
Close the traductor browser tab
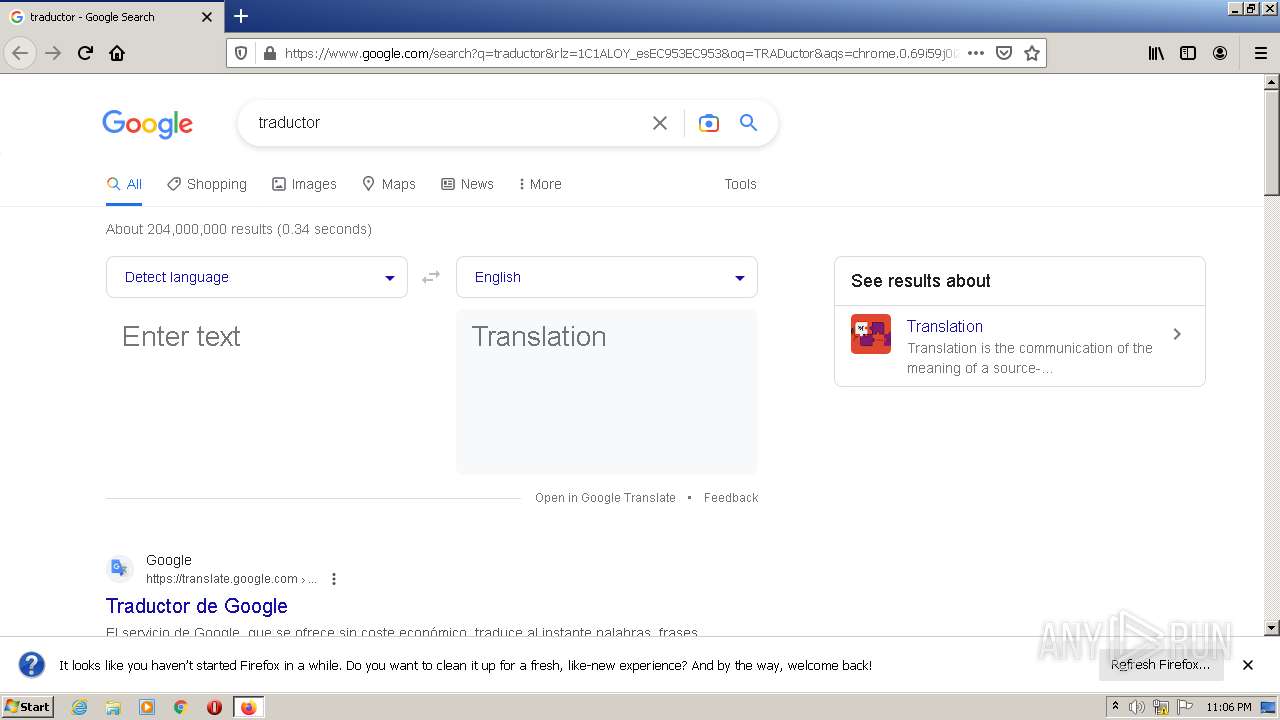click(207, 17)
